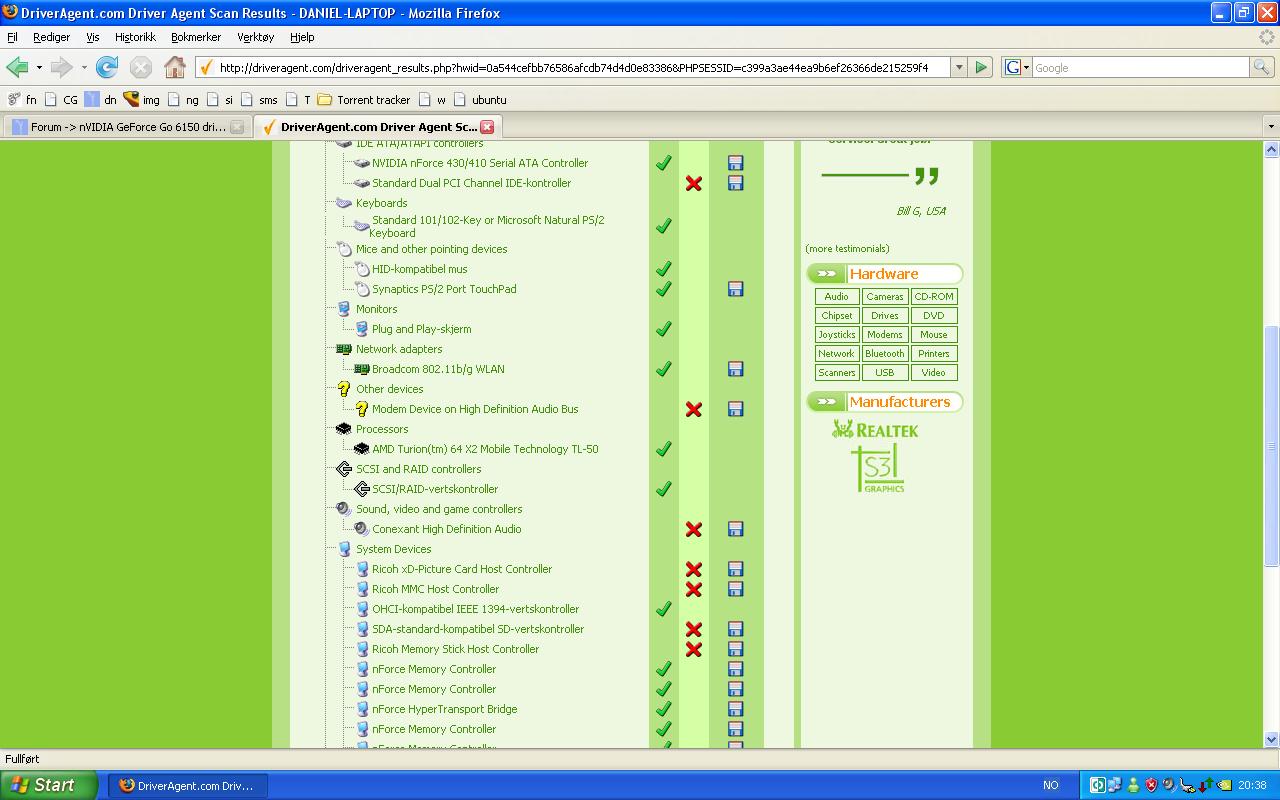1280x800 pixels.
Task: Click the stop loading icon
Action: pyautogui.click(x=141, y=67)
